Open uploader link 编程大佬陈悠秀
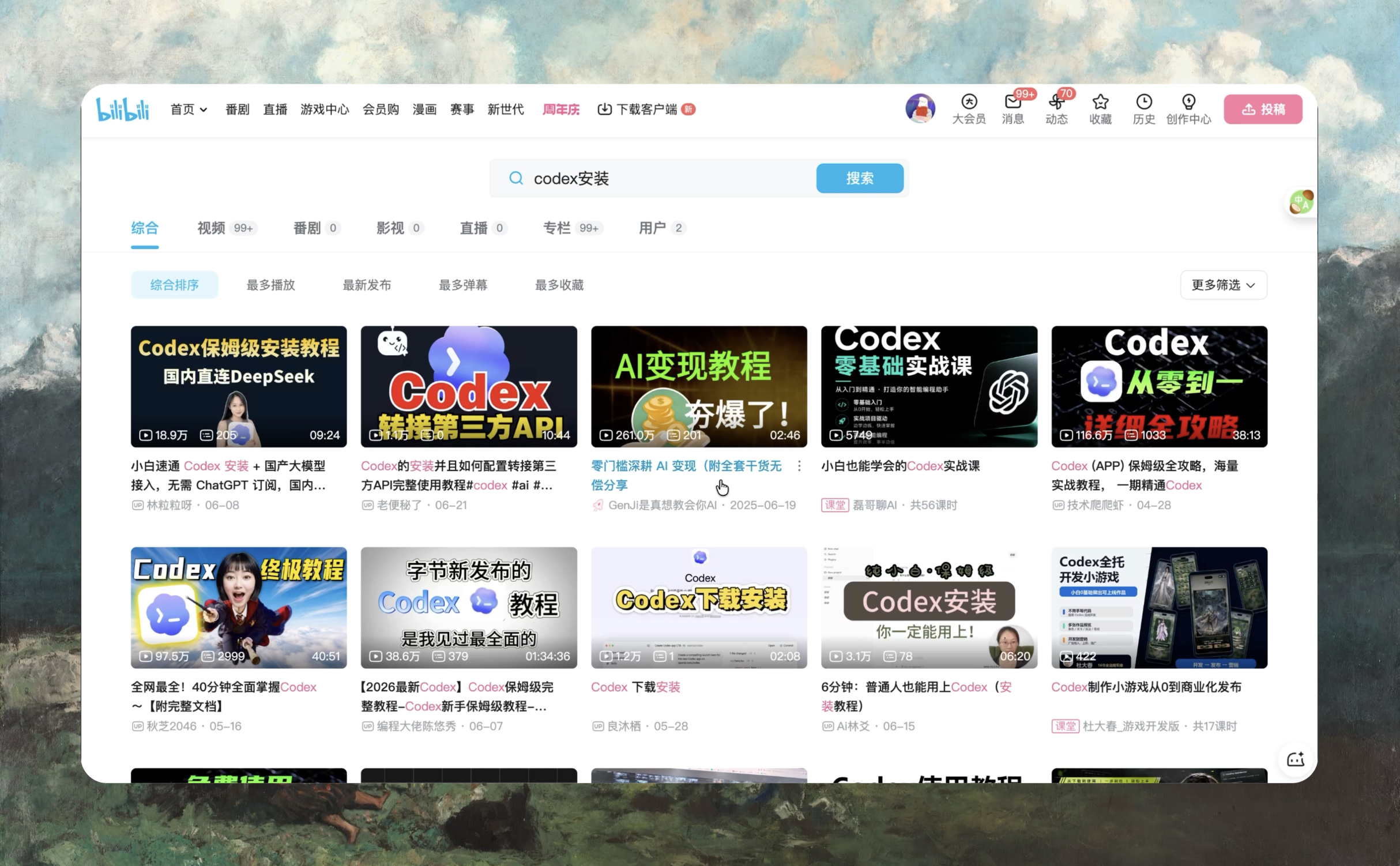 point(416,726)
